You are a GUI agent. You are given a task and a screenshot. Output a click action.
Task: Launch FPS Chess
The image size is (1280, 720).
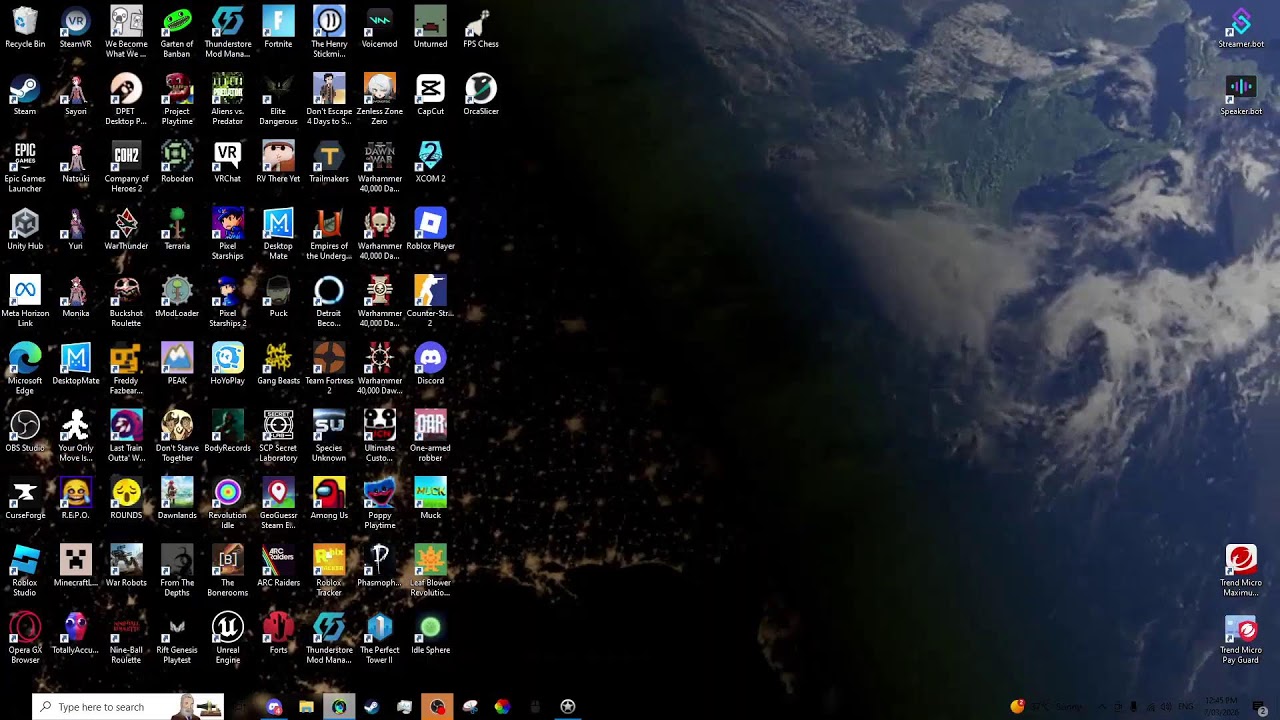[481, 28]
